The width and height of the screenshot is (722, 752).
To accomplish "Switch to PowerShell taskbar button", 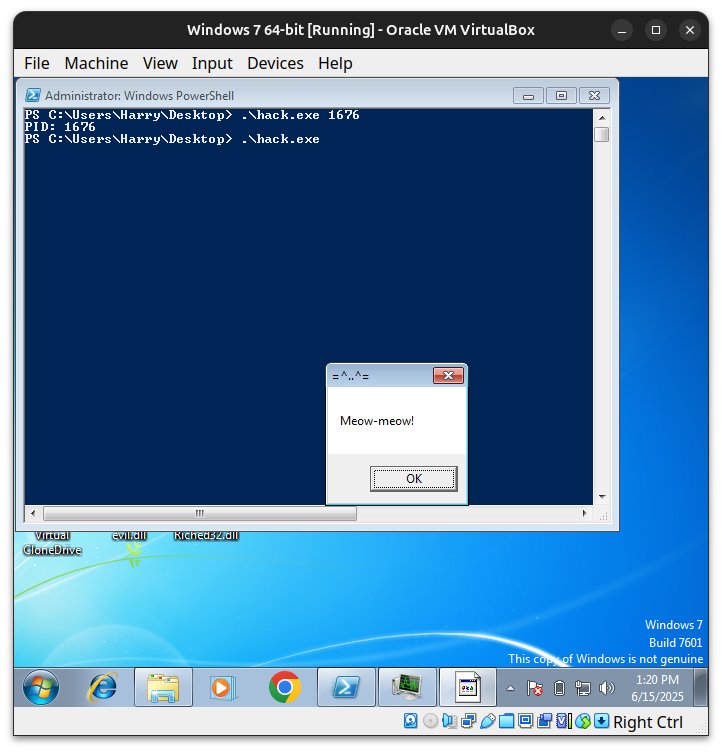I will (346, 687).
